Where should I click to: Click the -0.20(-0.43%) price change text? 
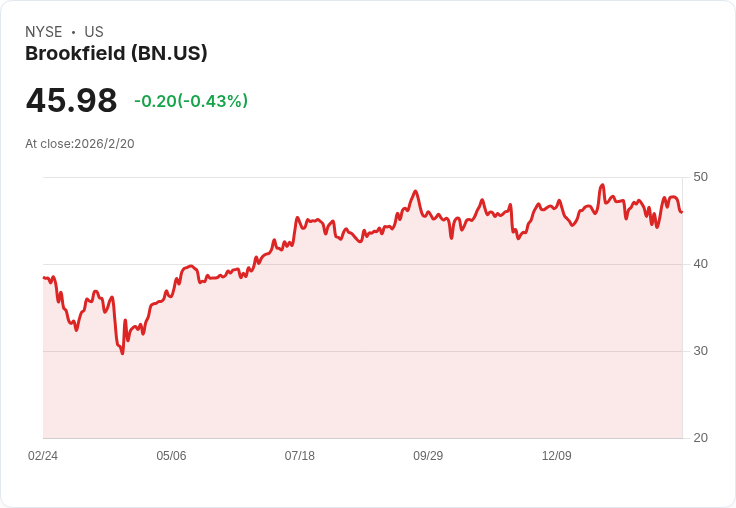coord(191,101)
